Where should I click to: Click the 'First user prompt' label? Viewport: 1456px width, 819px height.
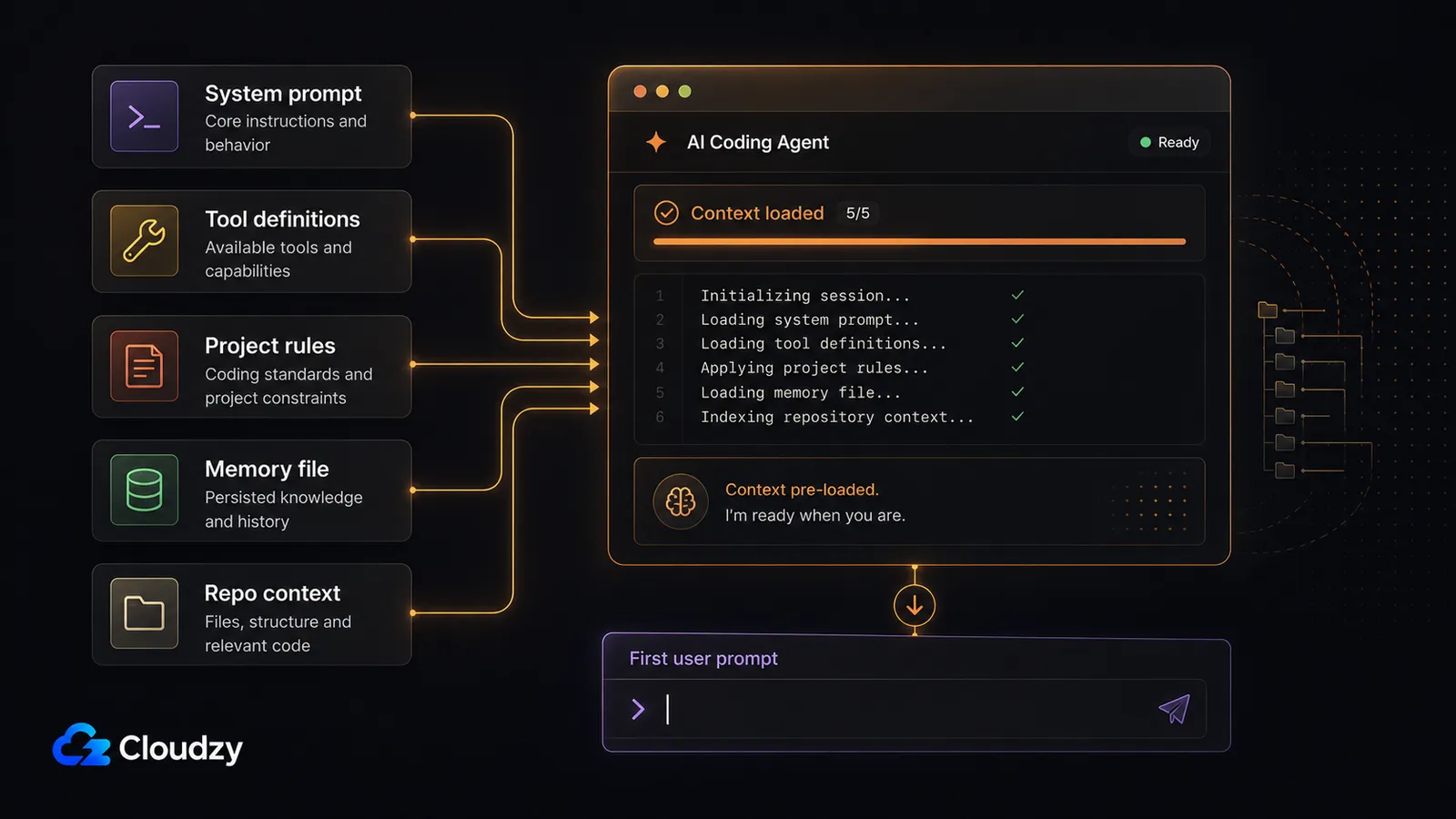point(703,658)
